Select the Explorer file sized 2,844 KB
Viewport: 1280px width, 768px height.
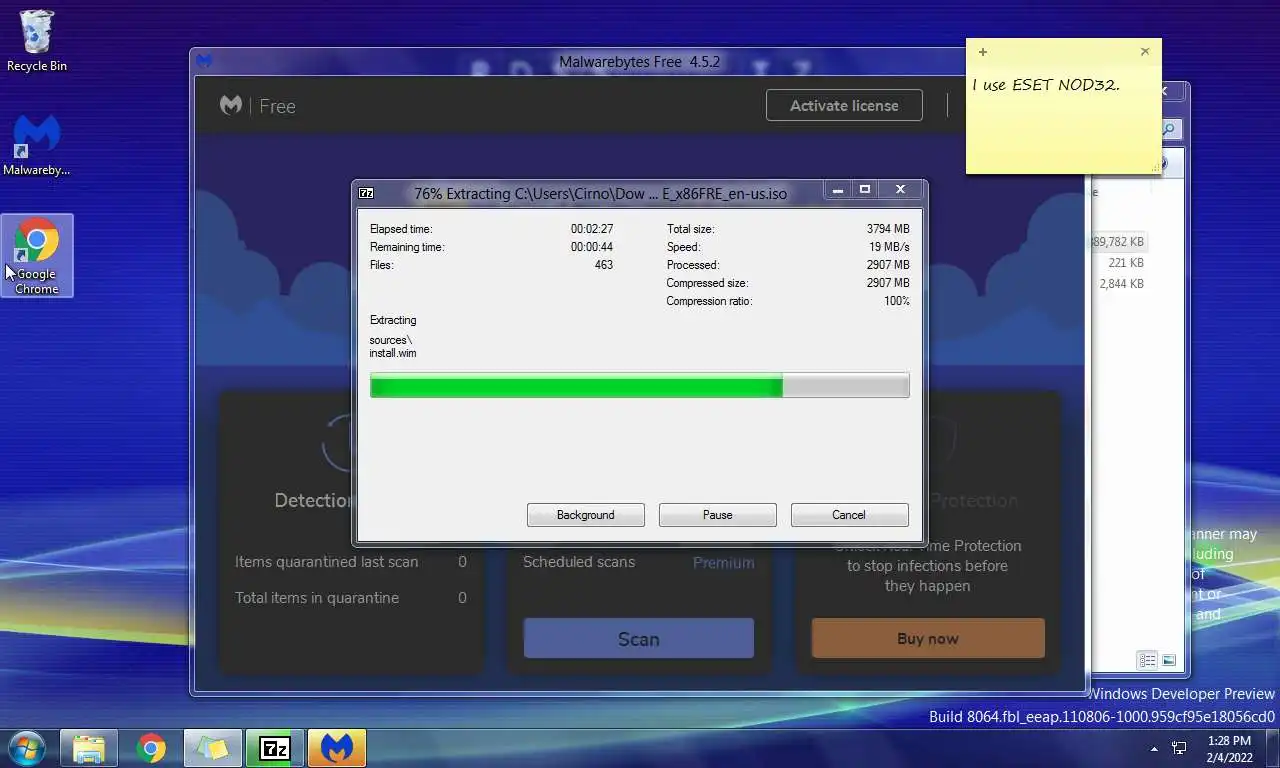coord(1121,284)
